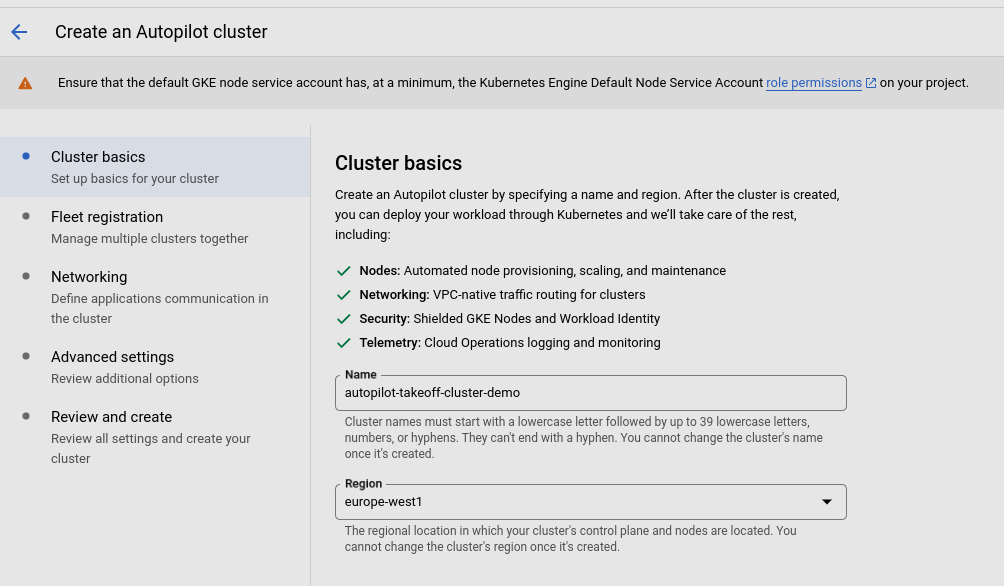Image resolution: width=1004 pixels, height=586 pixels.
Task: Click the europe-west1 region value
Action: (384, 502)
